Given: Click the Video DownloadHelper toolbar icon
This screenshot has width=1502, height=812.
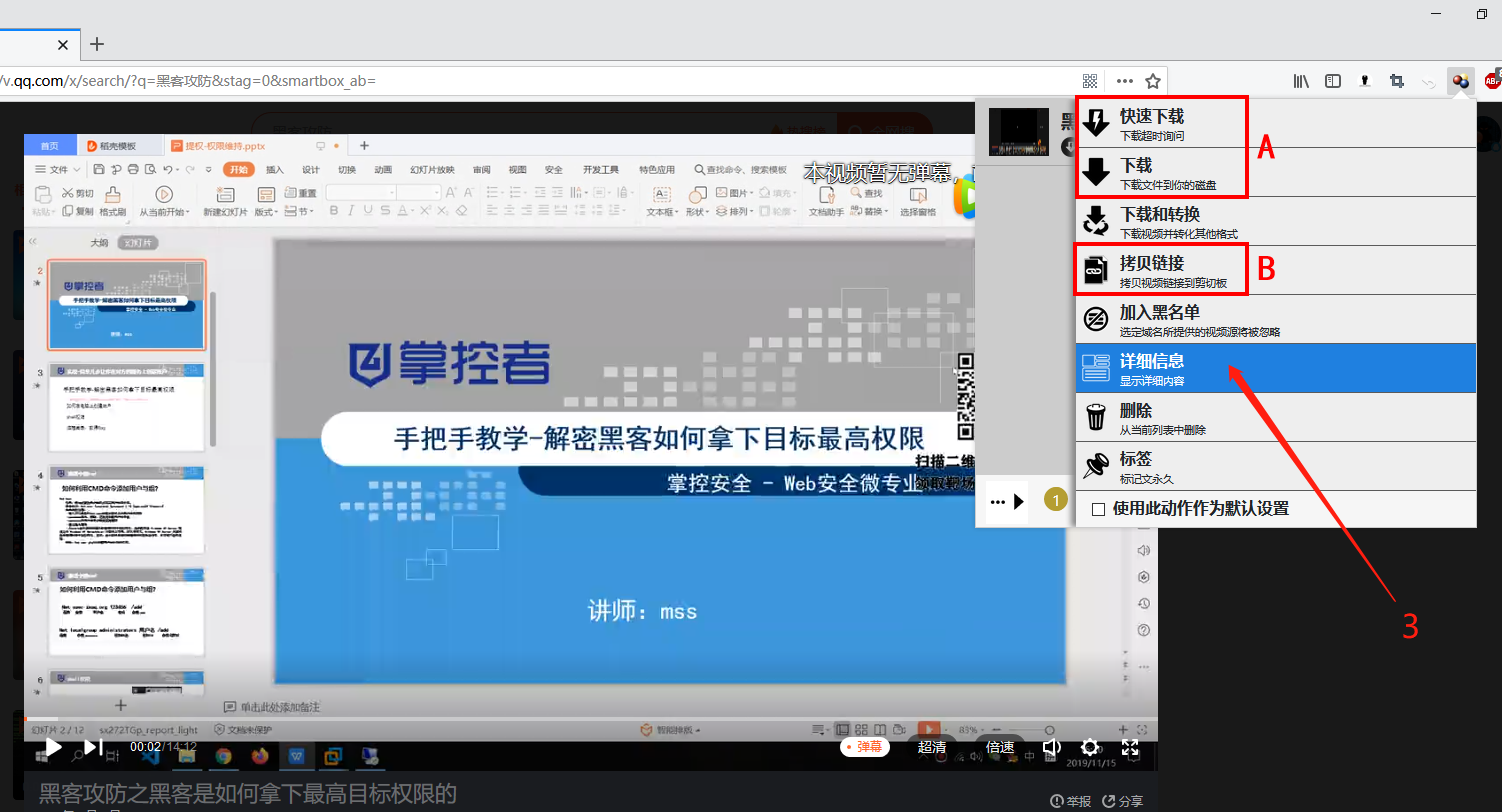Looking at the screenshot, I should pos(1461,81).
